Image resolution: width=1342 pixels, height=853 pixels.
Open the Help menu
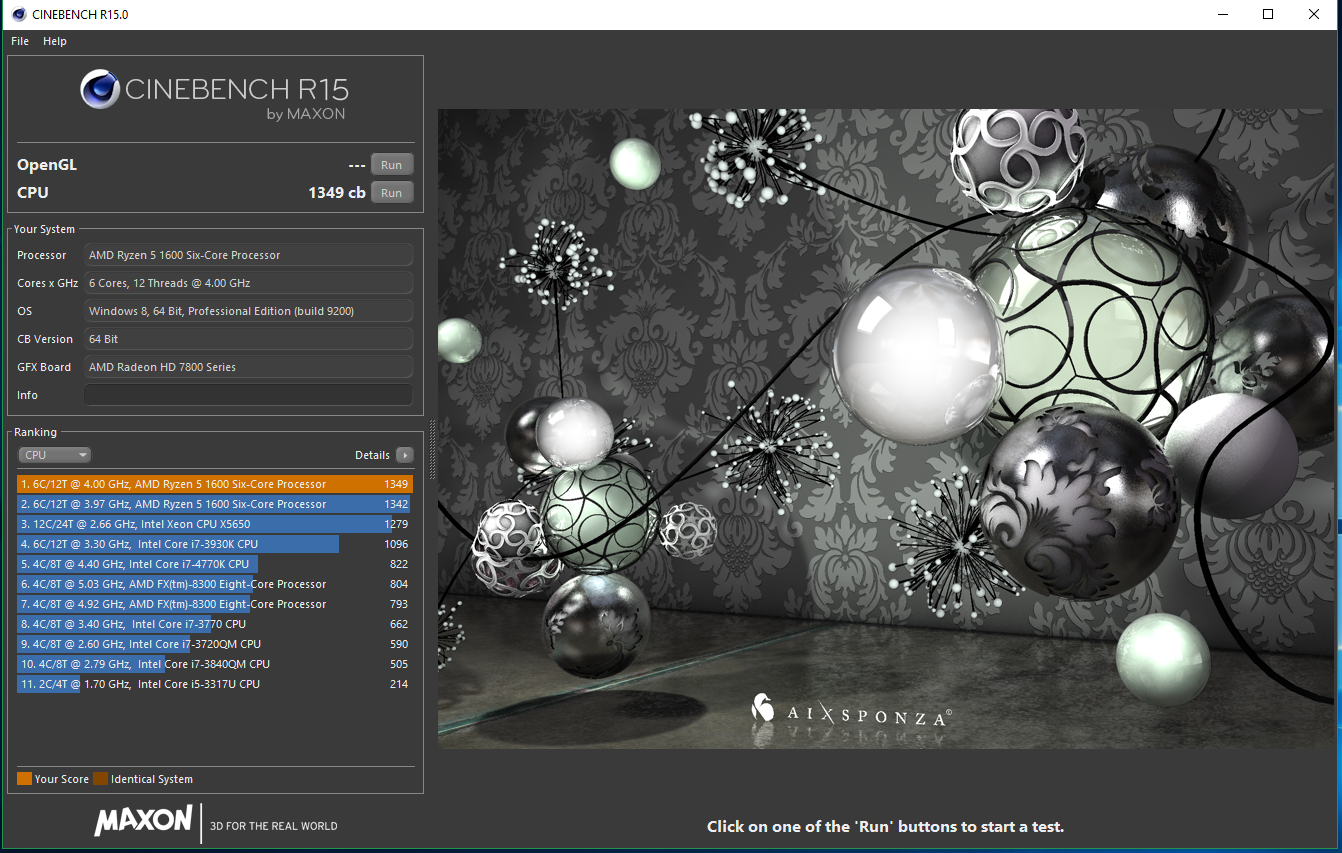[x=55, y=41]
